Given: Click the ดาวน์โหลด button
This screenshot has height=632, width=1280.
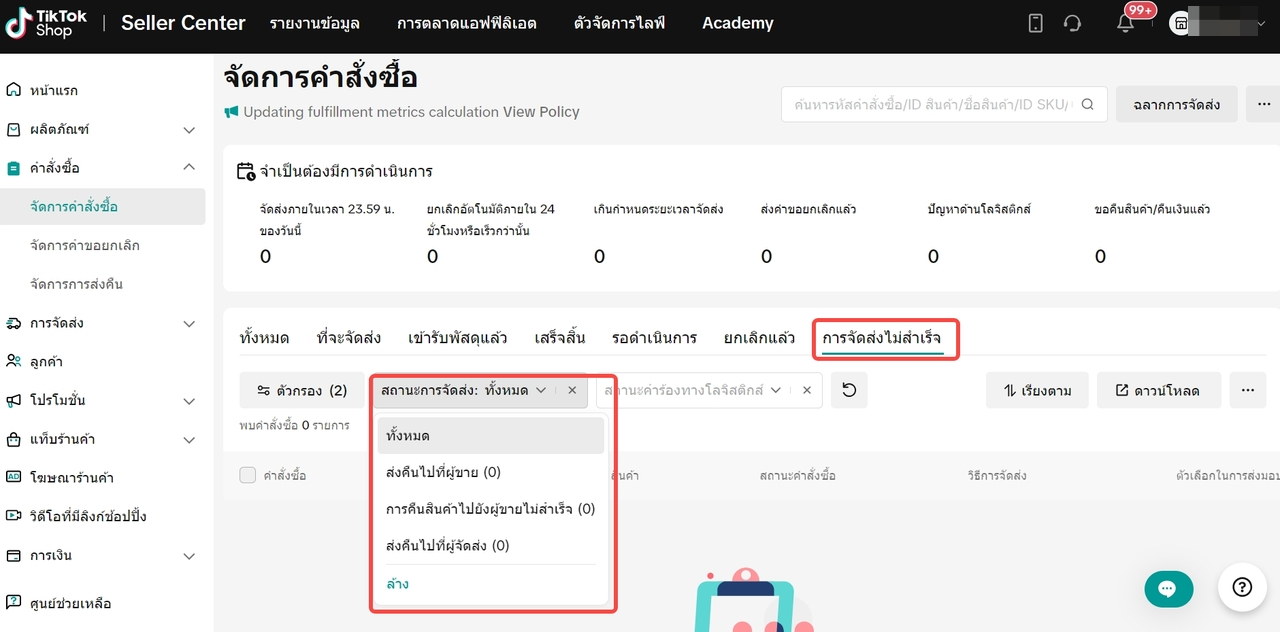Looking at the screenshot, I should pos(1158,390).
